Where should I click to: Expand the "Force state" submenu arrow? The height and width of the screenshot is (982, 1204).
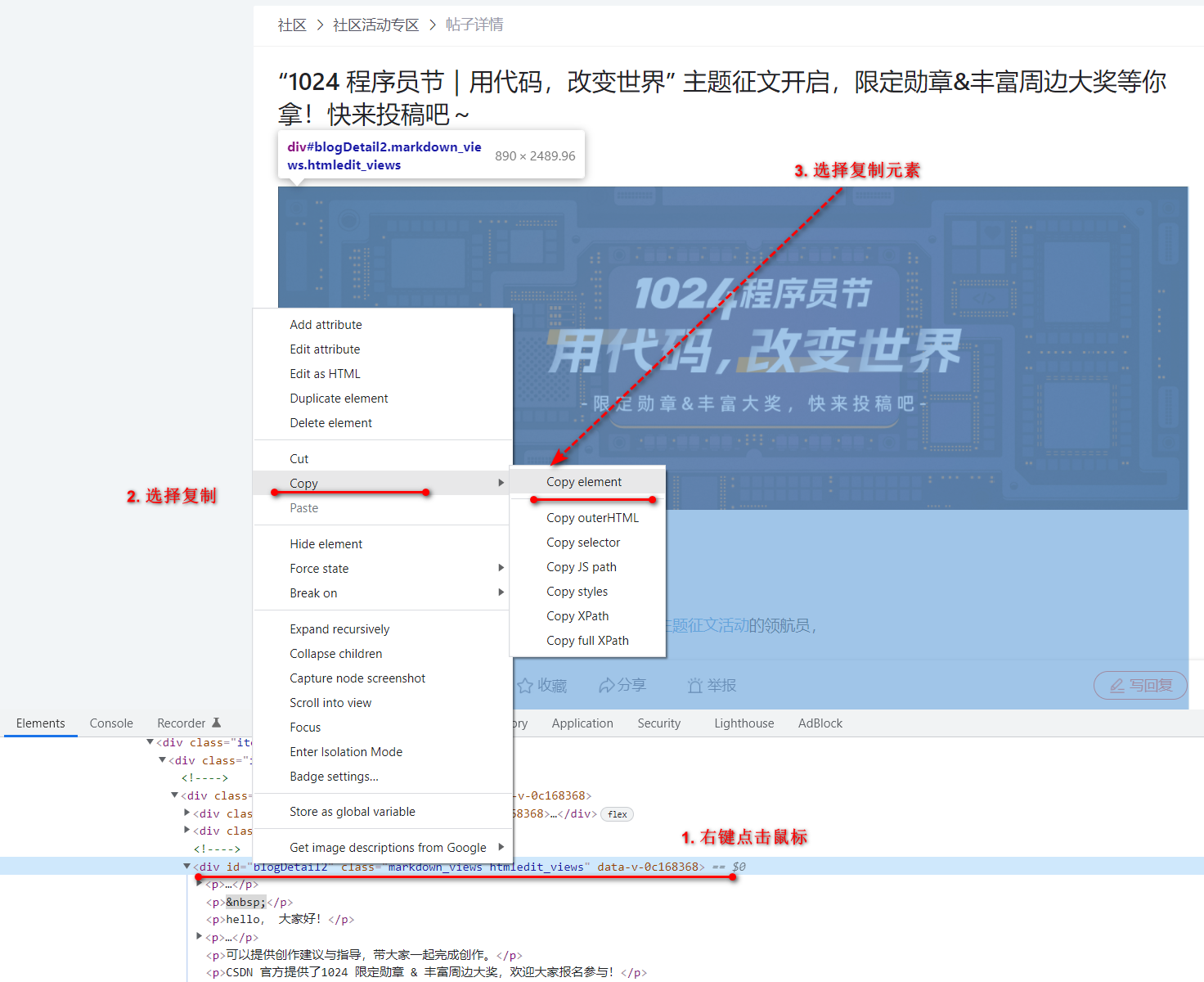pyautogui.click(x=501, y=568)
